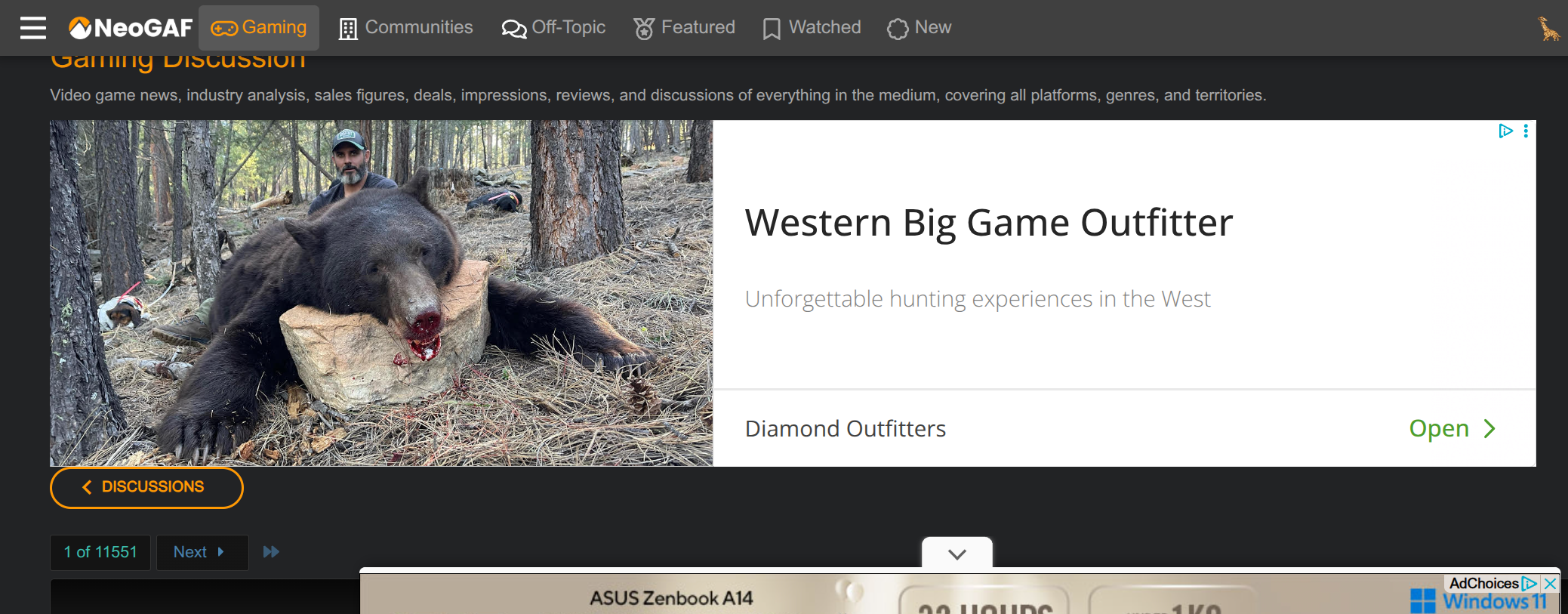
Task: Show New posts from the navbar
Action: 920,28
